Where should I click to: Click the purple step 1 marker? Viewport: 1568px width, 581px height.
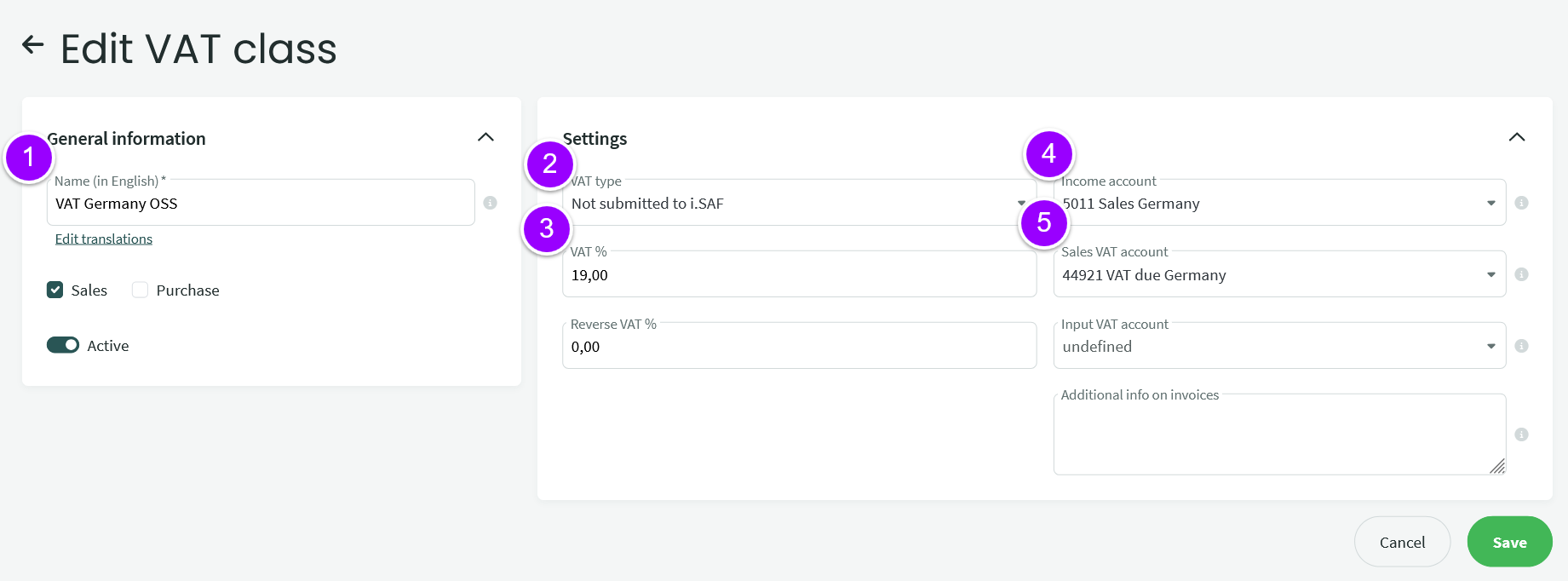(x=29, y=158)
